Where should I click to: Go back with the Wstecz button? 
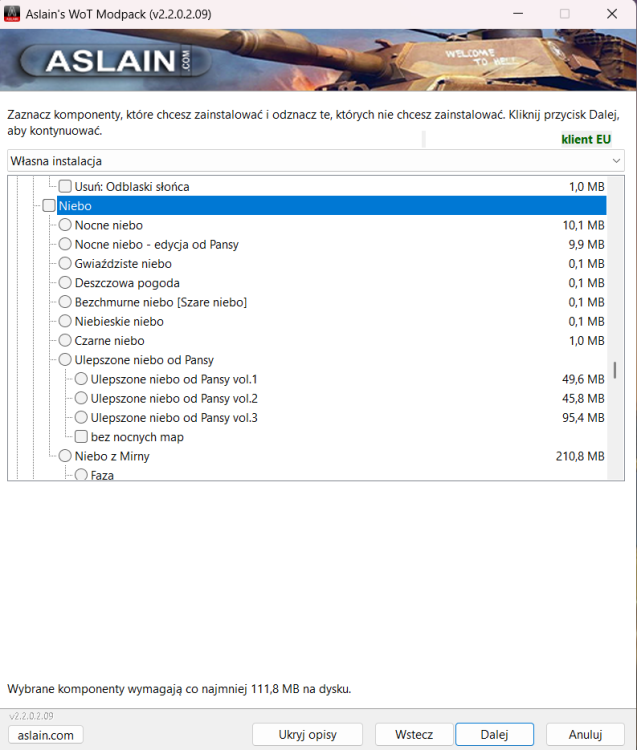pos(414,734)
